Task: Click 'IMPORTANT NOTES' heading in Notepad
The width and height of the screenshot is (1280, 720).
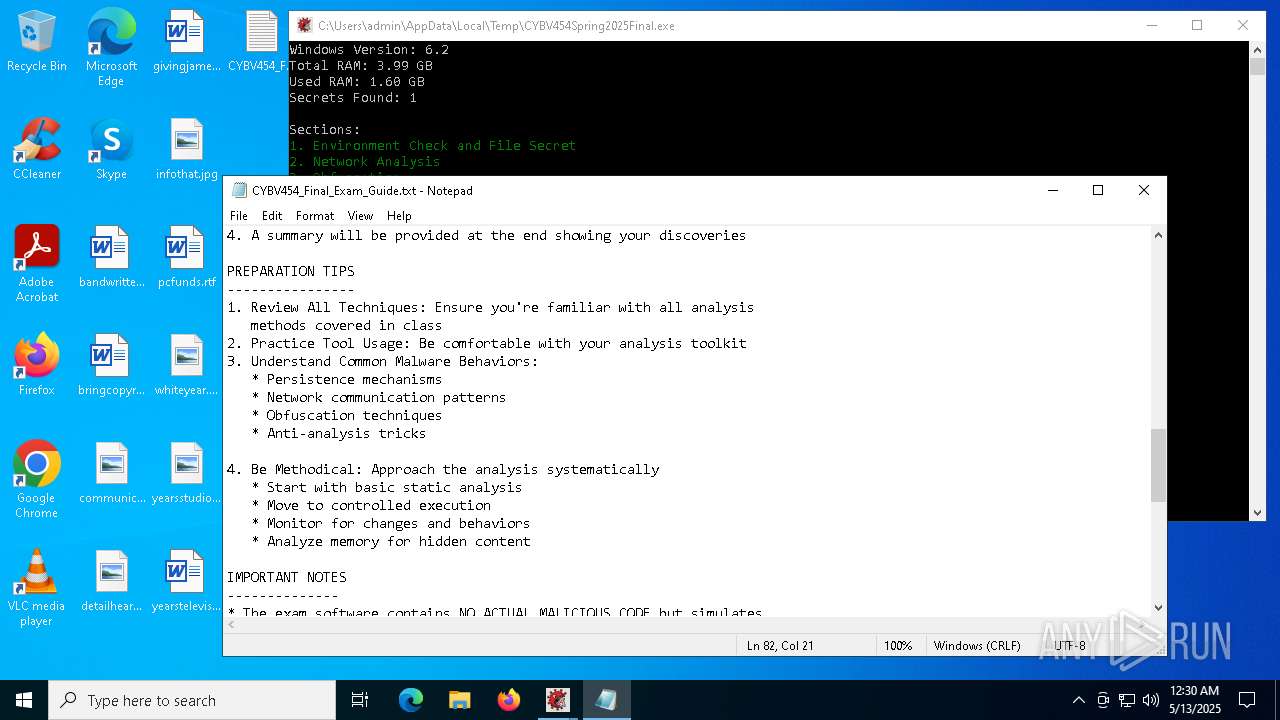Action: click(286, 577)
